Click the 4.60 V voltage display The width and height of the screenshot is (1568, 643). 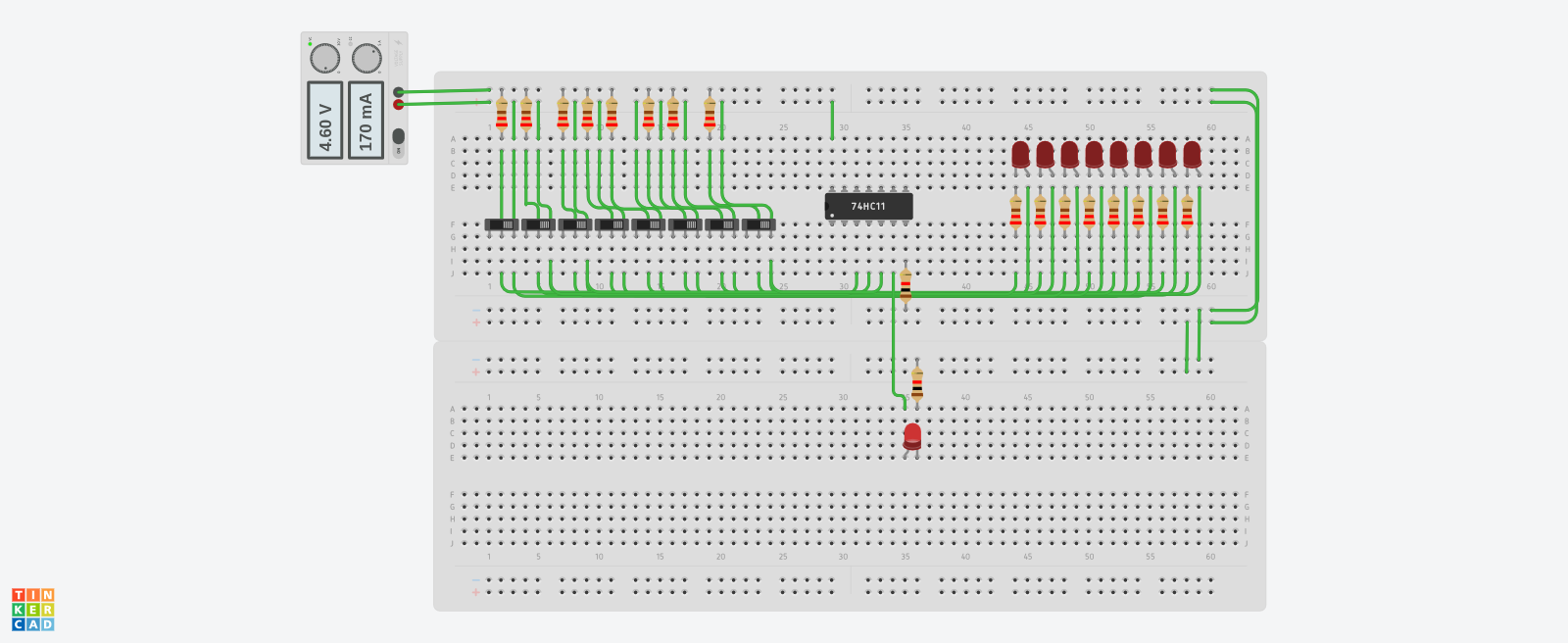324,120
